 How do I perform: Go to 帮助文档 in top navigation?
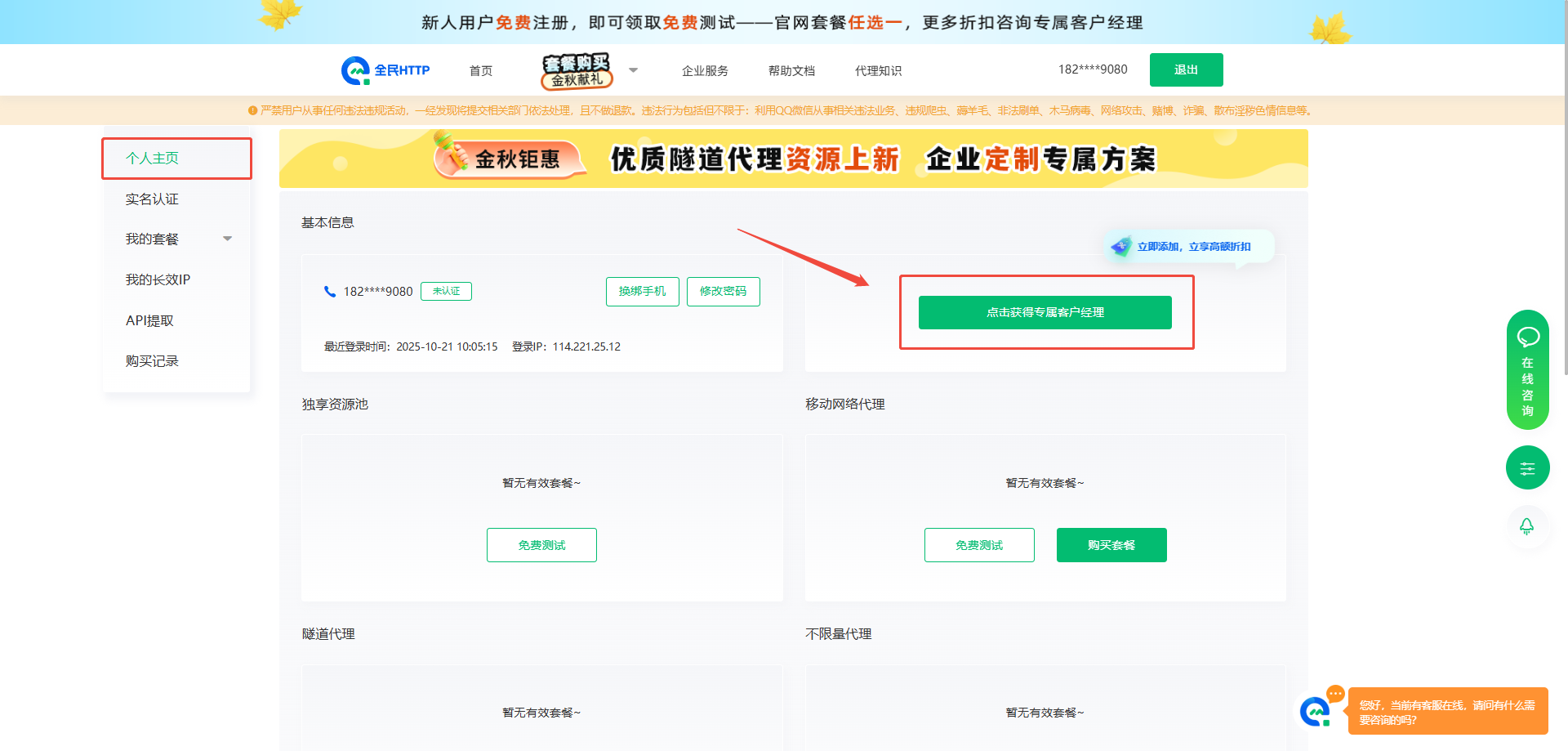pyautogui.click(x=791, y=71)
